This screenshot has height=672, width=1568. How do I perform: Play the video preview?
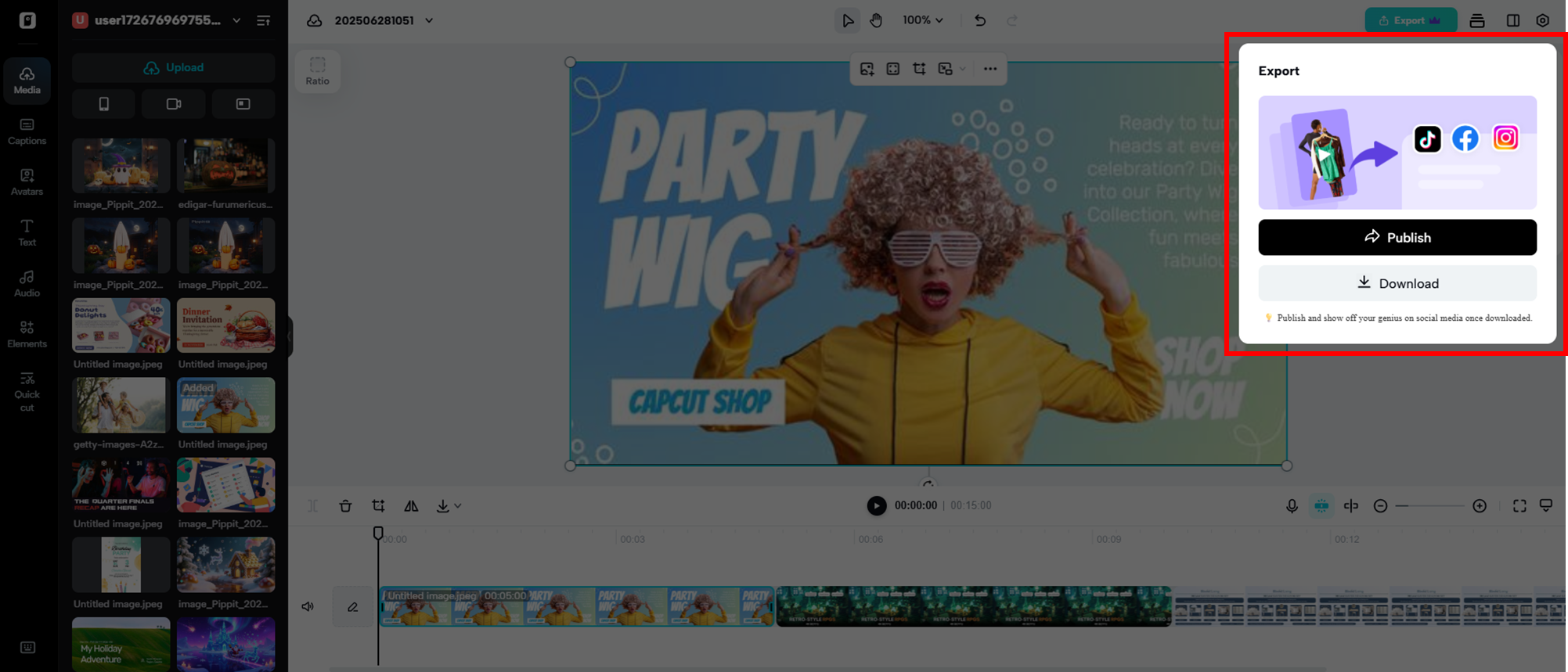[877, 506]
